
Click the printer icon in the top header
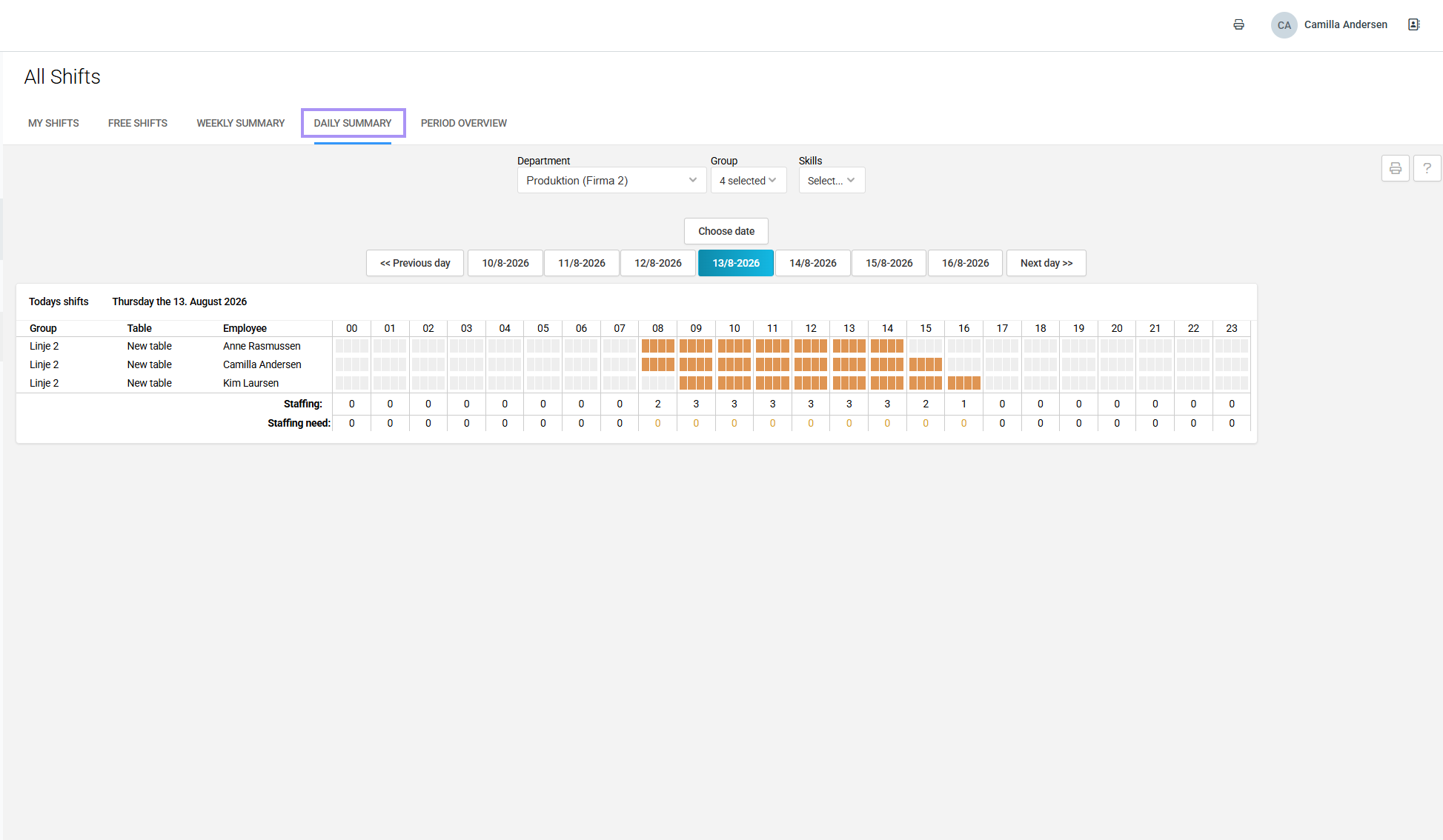click(x=1238, y=24)
